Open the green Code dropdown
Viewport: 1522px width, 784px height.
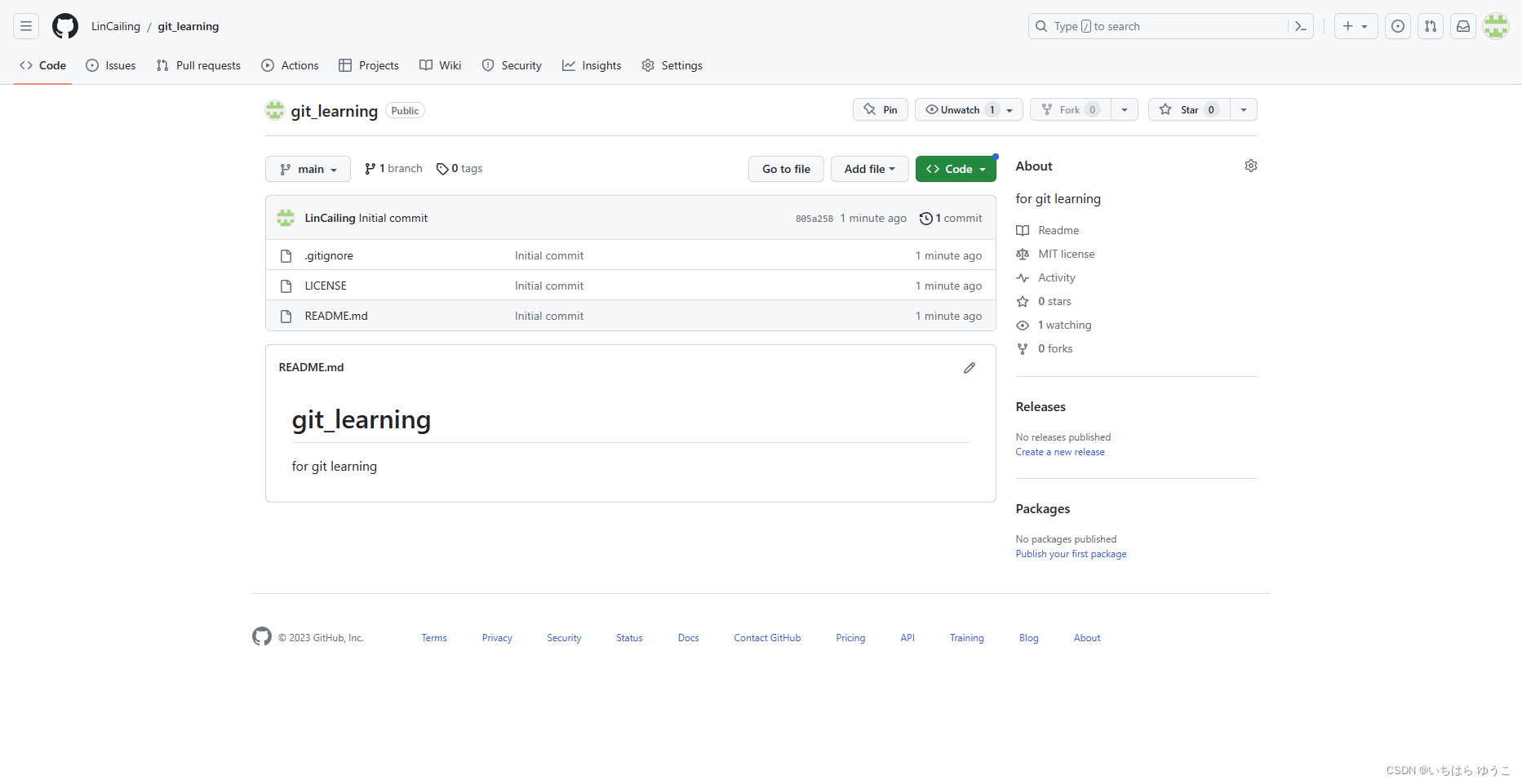(956, 169)
